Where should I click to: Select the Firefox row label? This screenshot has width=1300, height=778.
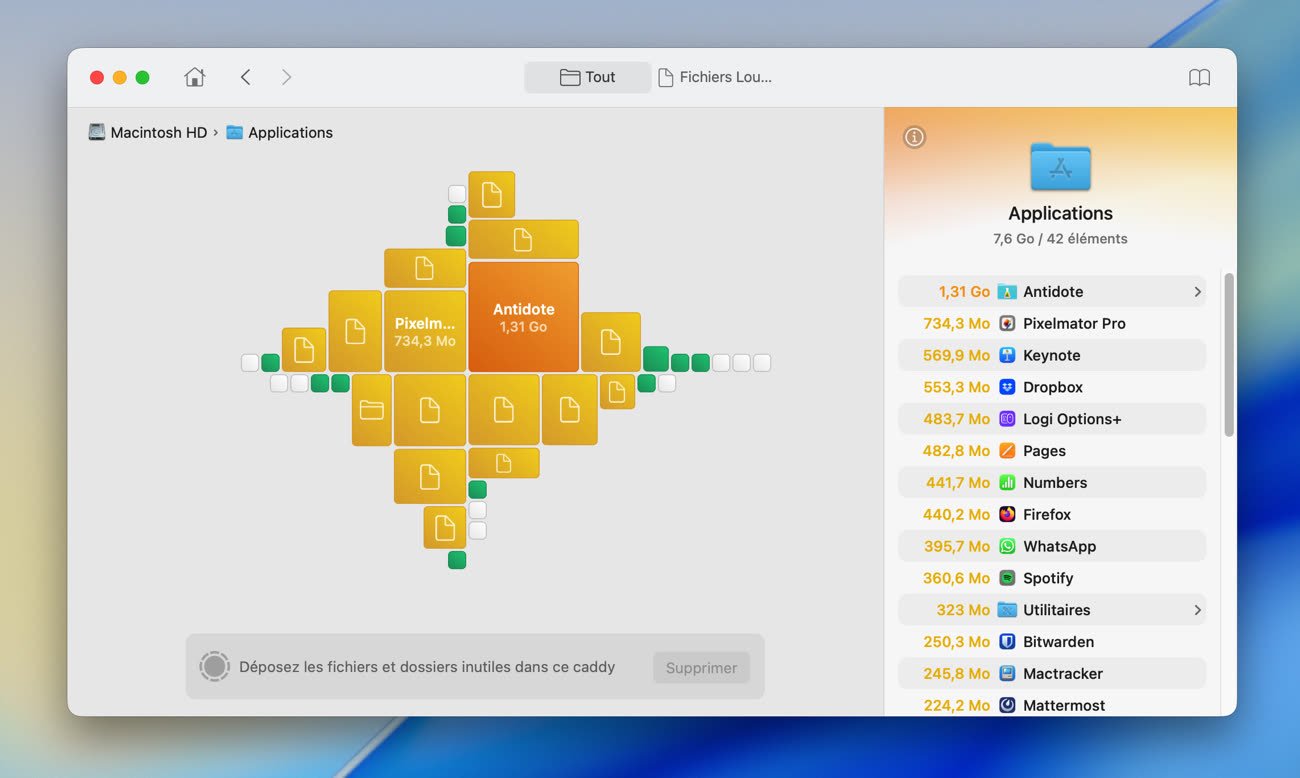(x=1047, y=515)
